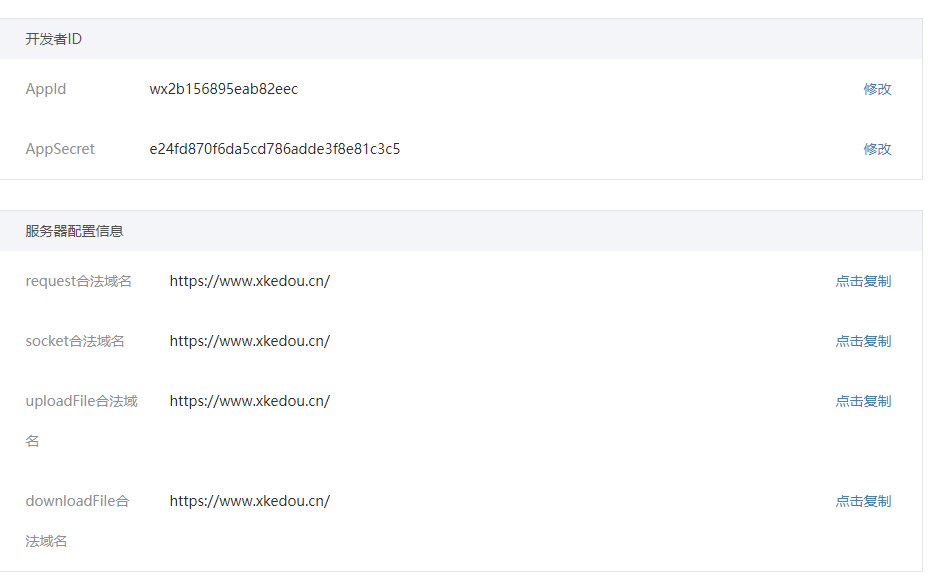Click the 服务器配置信息 section header
Screen dimensions: 939x579
pyautogui.click(x=75, y=231)
